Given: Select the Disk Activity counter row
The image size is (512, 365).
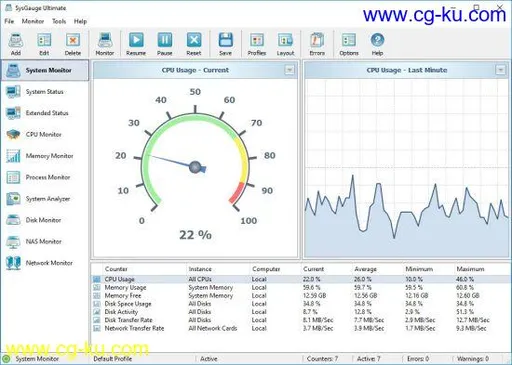Looking at the screenshot, I should [x=301, y=312].
